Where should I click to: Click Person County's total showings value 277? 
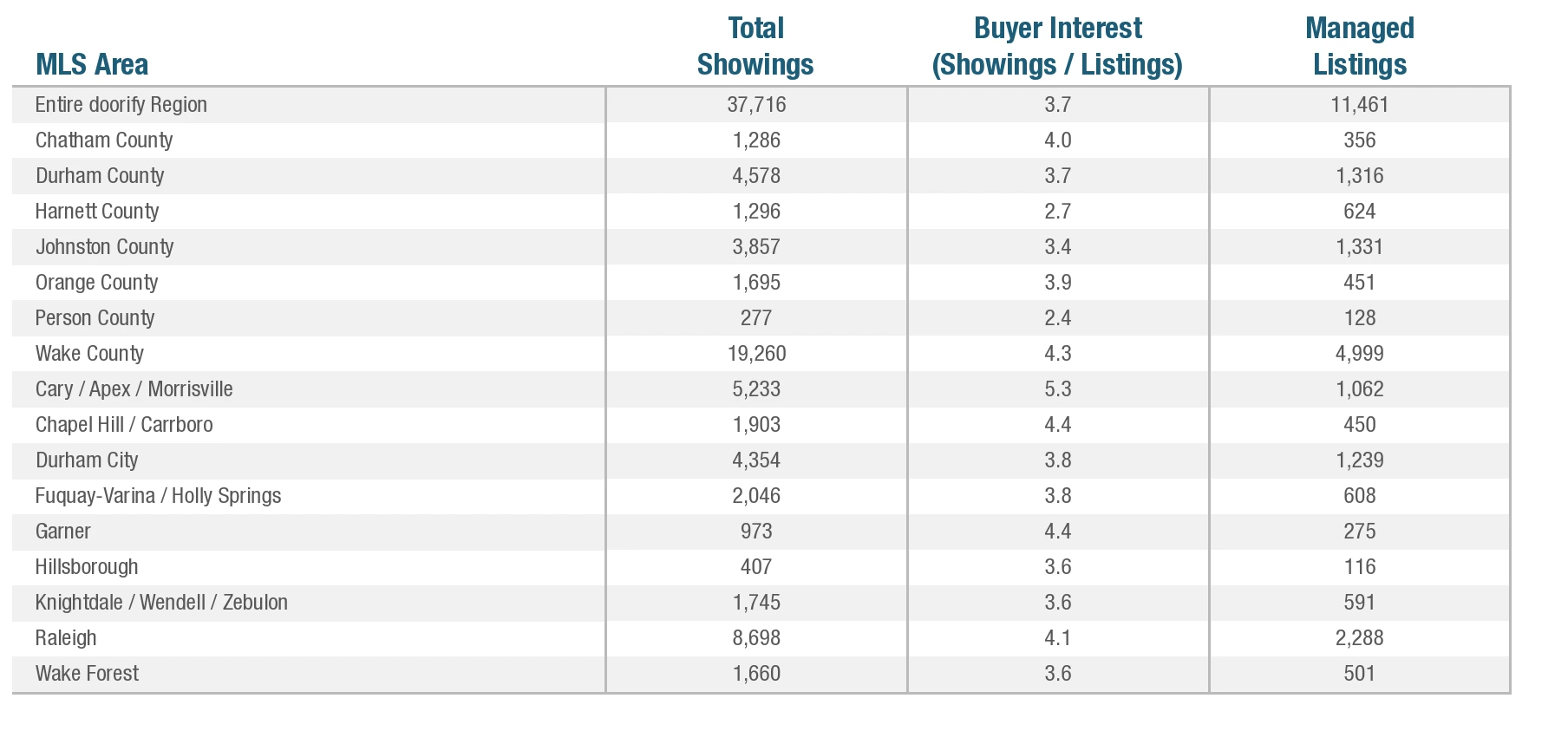756,318
